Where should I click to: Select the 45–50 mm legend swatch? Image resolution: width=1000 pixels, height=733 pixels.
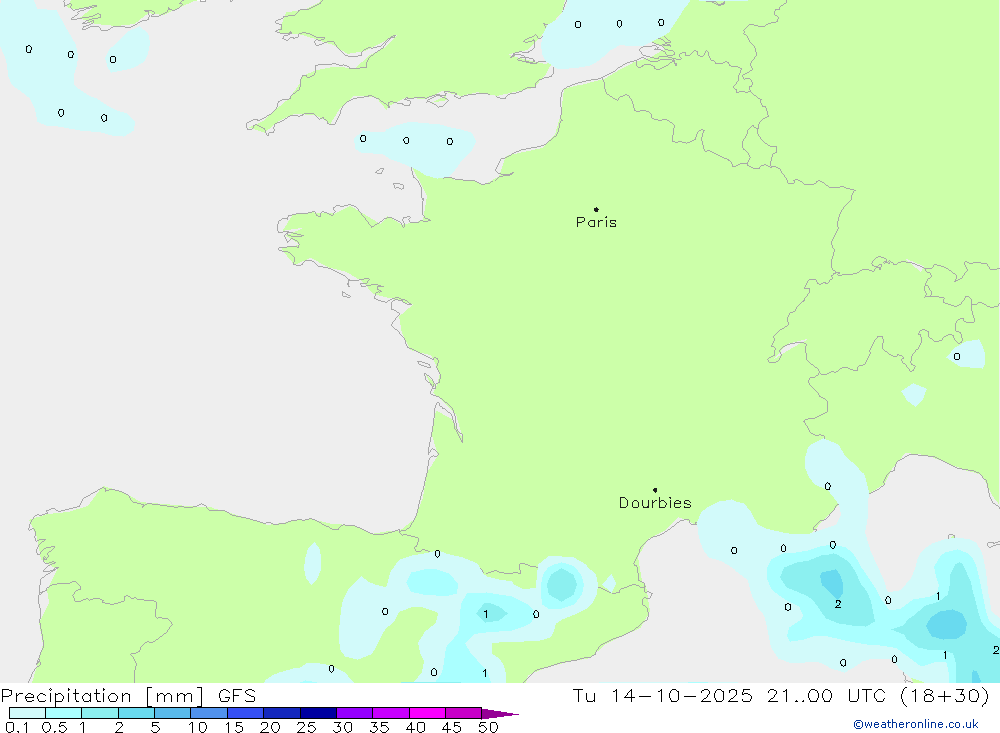(x=464, y=713)
